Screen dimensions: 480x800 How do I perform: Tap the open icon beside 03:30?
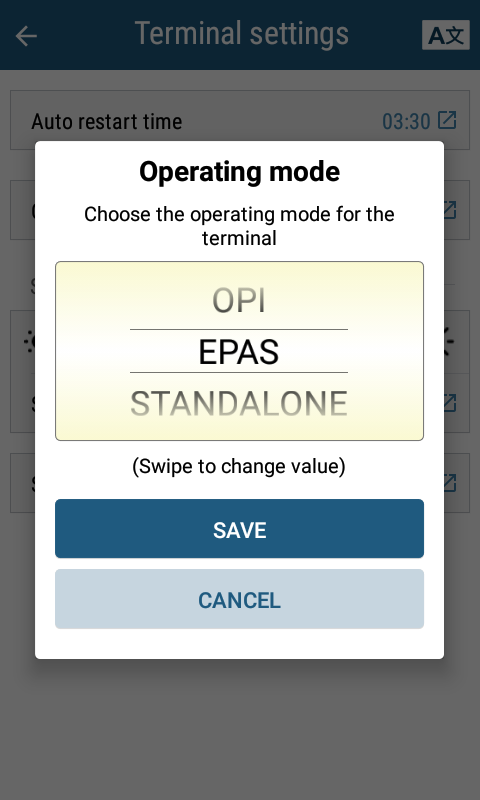pos(447,120)
